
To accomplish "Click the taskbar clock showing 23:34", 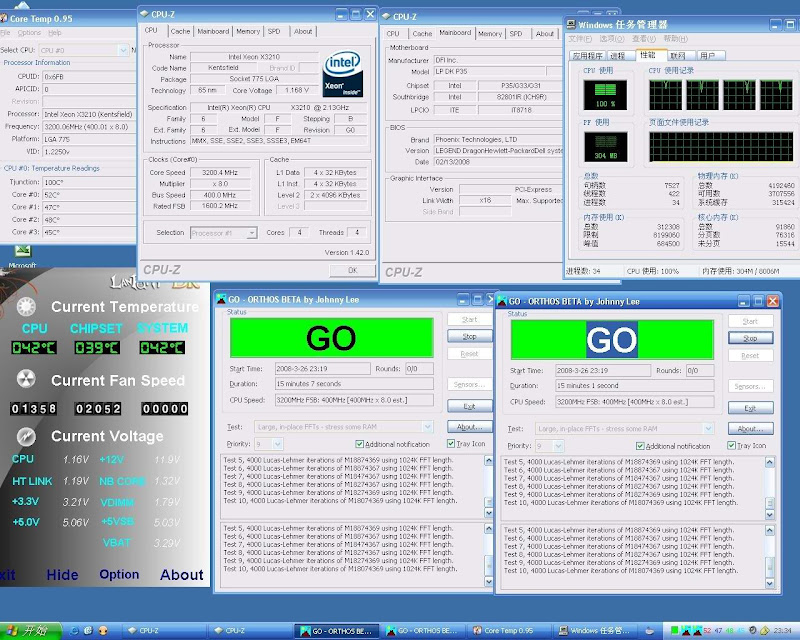I will [783, 631].
